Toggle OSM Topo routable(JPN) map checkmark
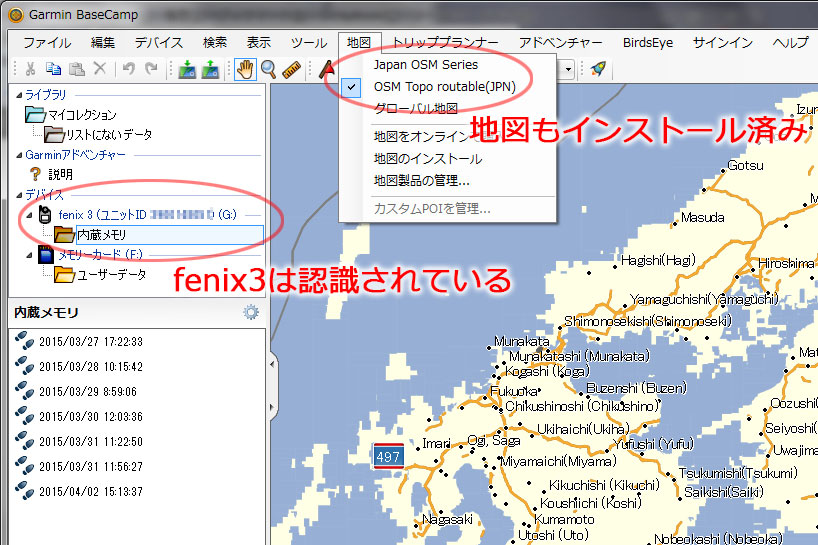The width and height of the screenshot is (818, 545). 352,87
